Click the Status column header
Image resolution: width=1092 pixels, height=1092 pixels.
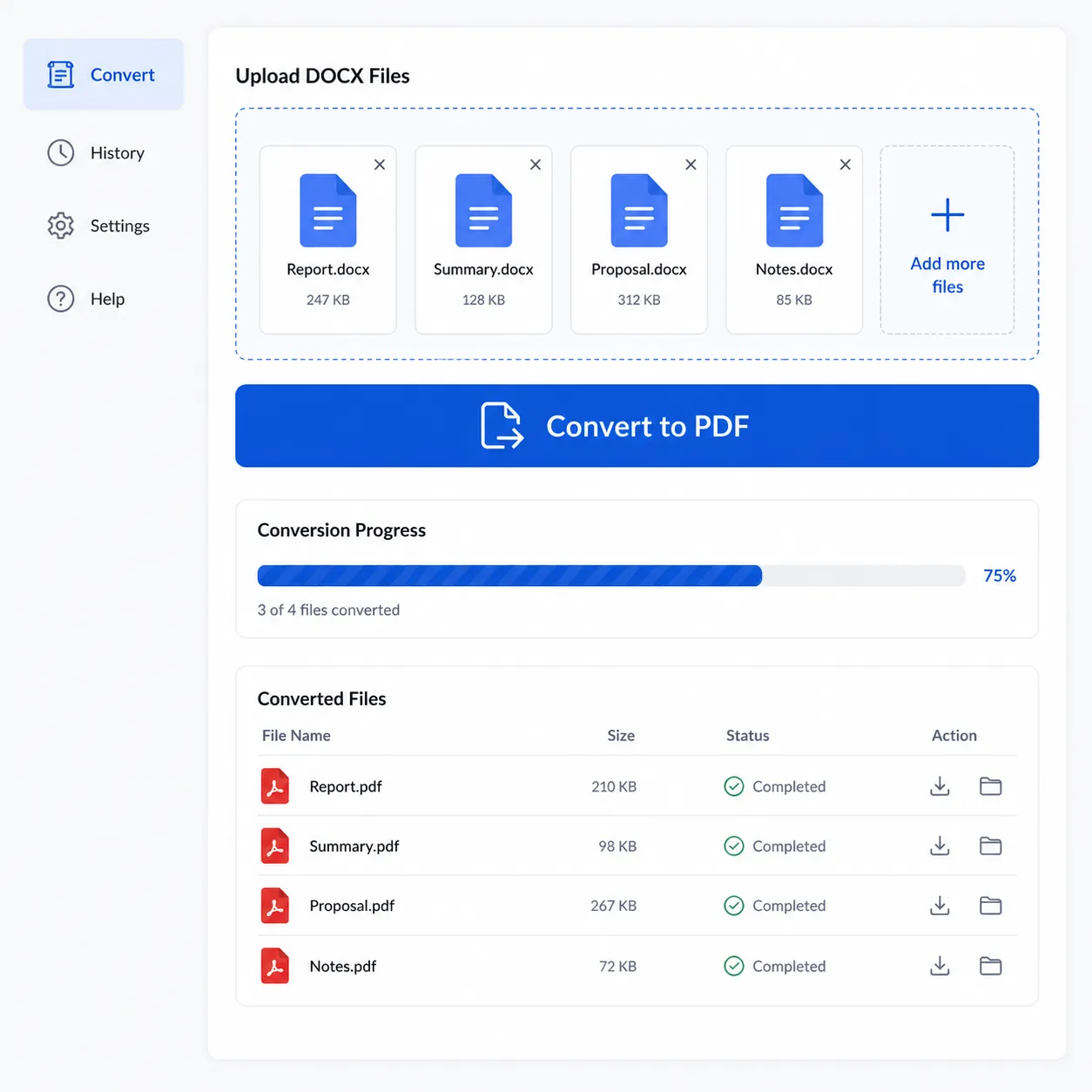748,736
